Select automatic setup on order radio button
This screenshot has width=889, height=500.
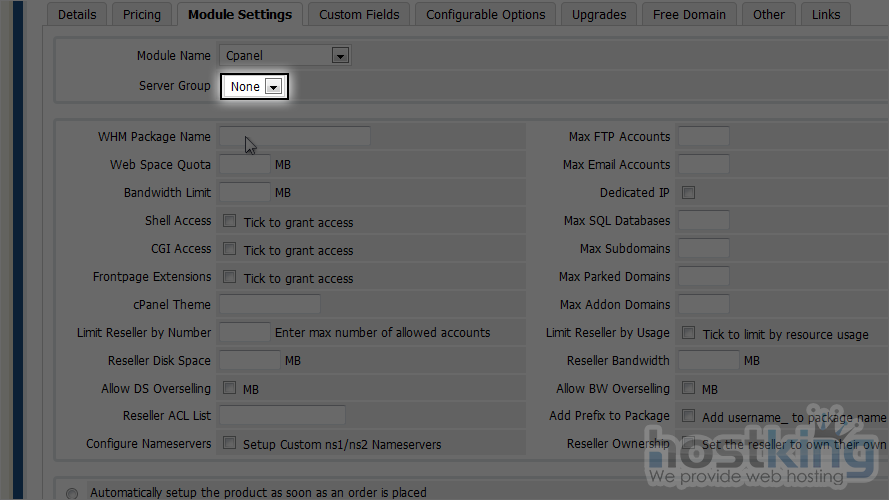(72, 493)
